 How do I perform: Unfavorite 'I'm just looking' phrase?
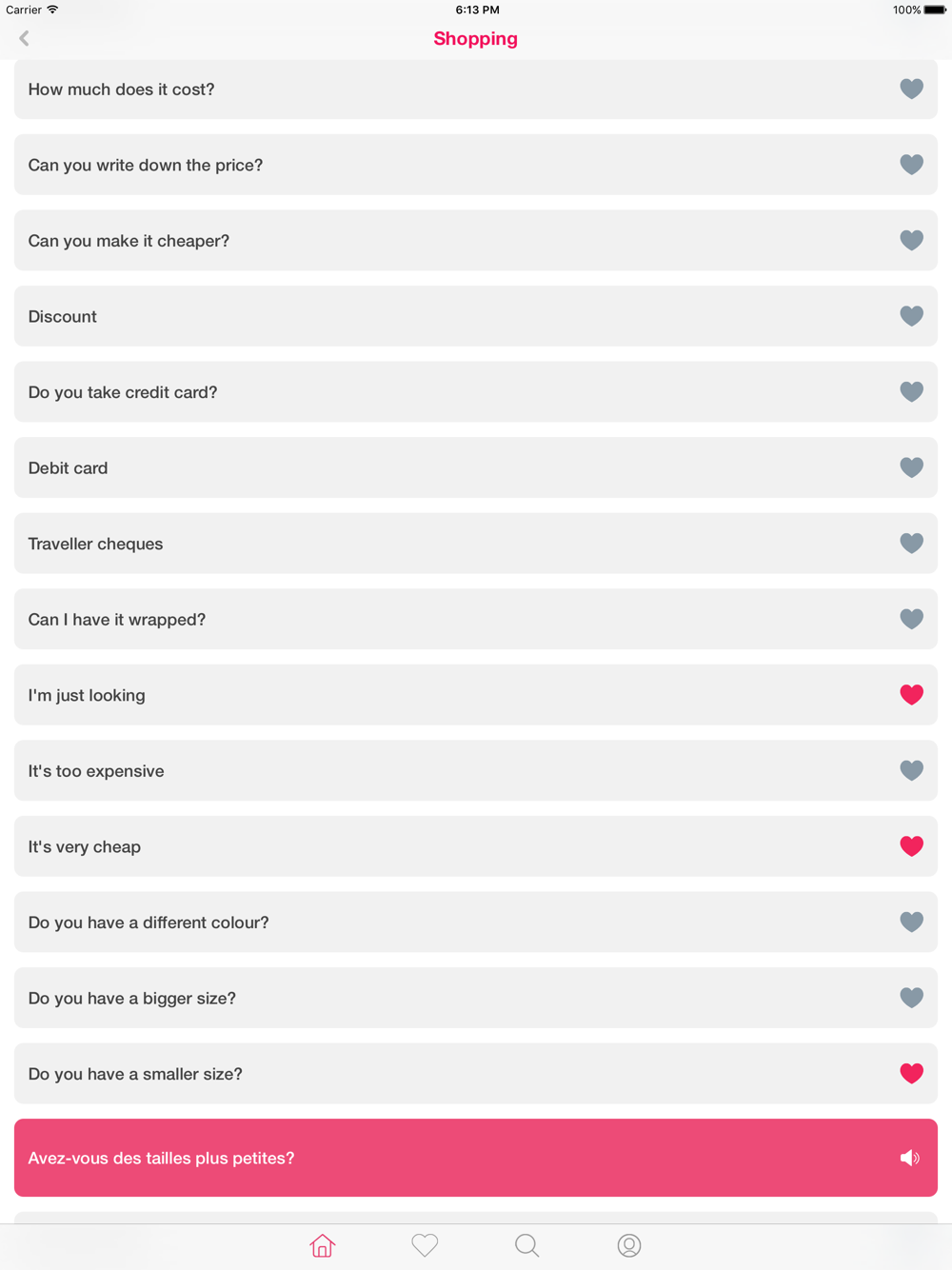coord(911,695)
